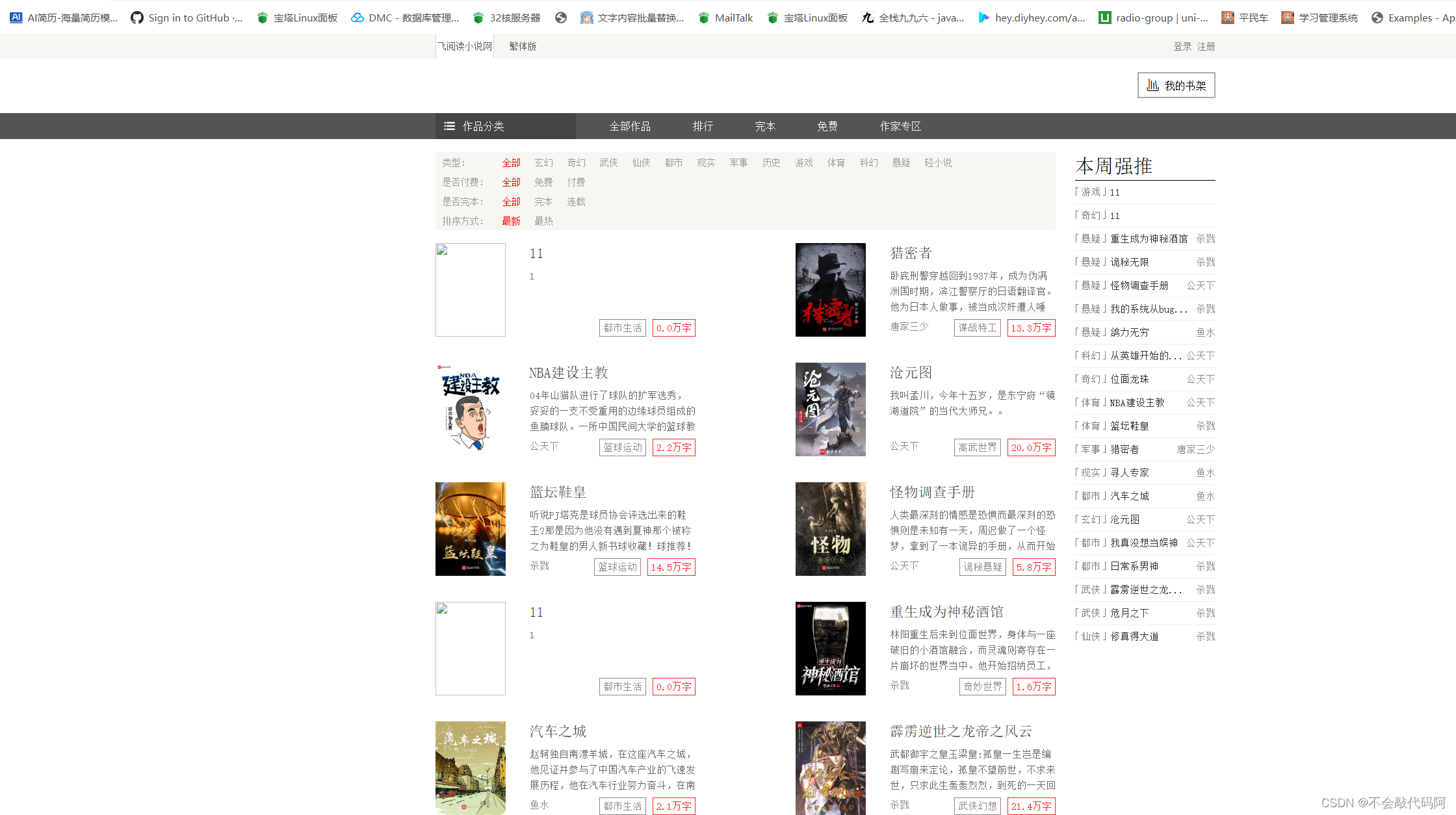
Task: Filter by the 玄幻 genre
Action: click(x=543, y=162)
